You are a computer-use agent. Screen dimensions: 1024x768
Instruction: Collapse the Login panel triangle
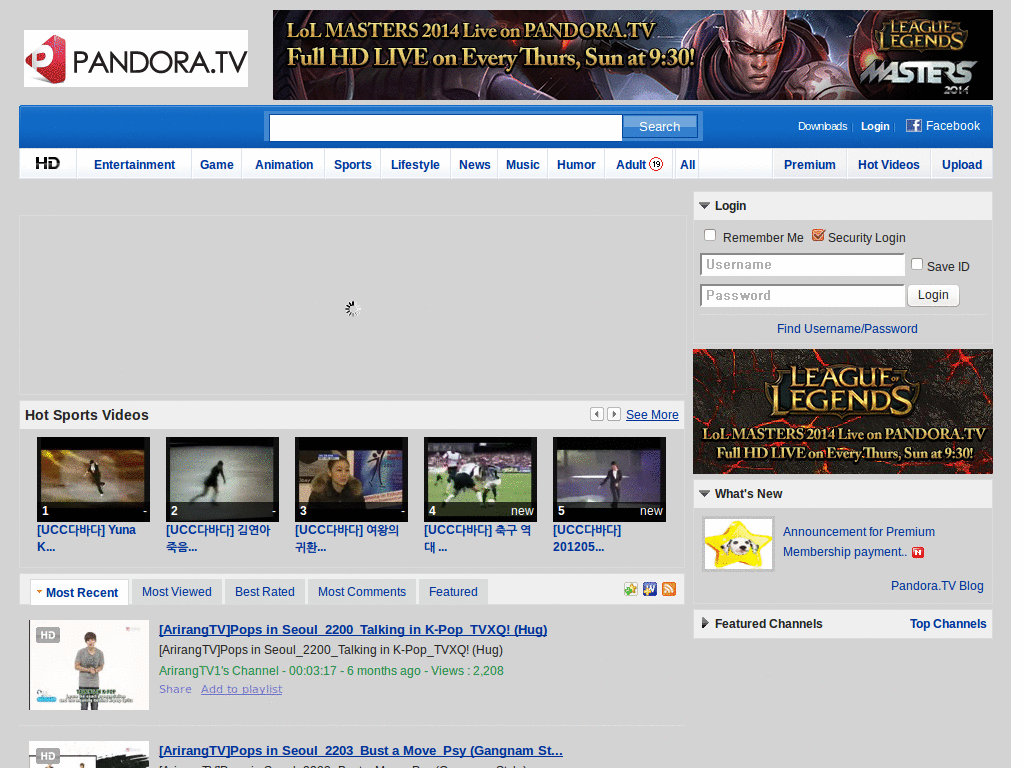coord(704,206)
